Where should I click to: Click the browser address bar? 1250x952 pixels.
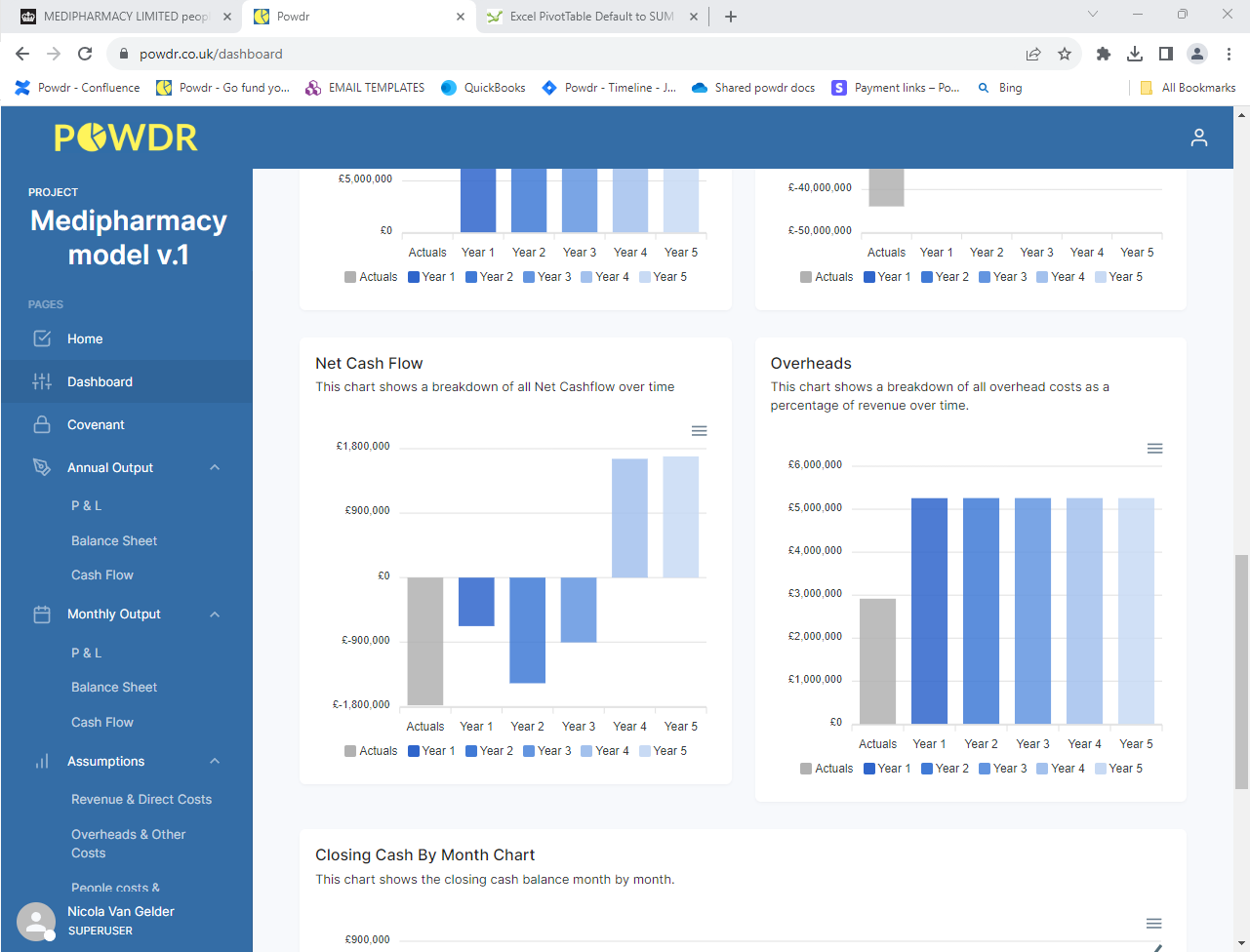click(x=390, y=54)
